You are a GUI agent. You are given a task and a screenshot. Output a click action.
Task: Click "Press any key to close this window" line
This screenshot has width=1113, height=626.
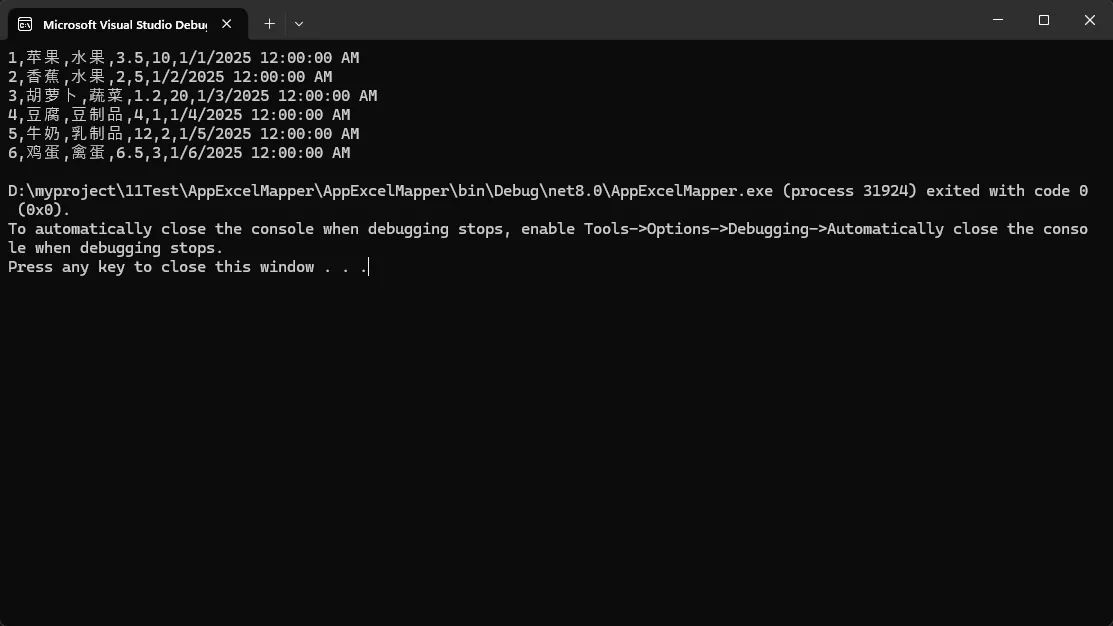tap(188, 267)
